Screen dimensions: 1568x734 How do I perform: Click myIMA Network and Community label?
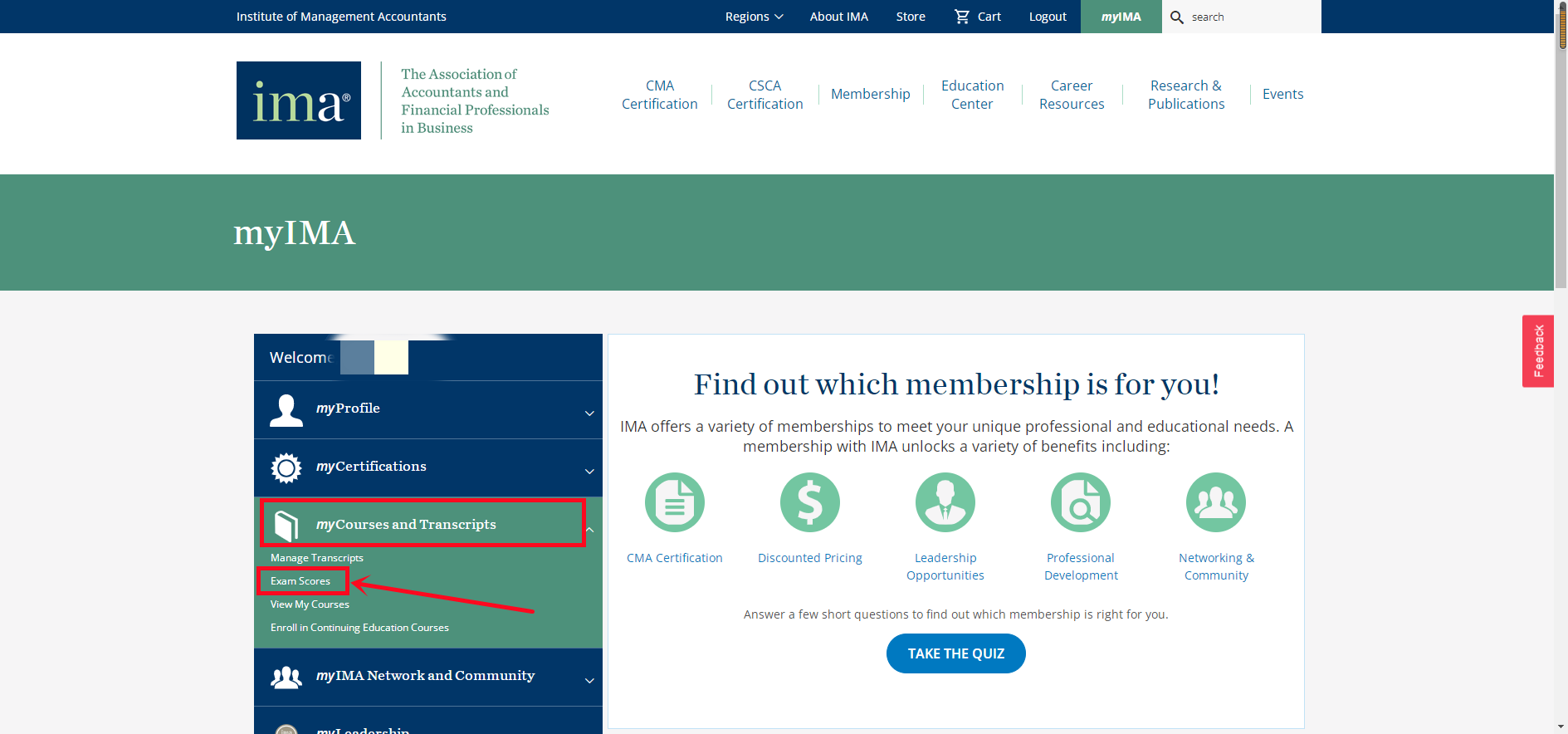pos(425,676)
